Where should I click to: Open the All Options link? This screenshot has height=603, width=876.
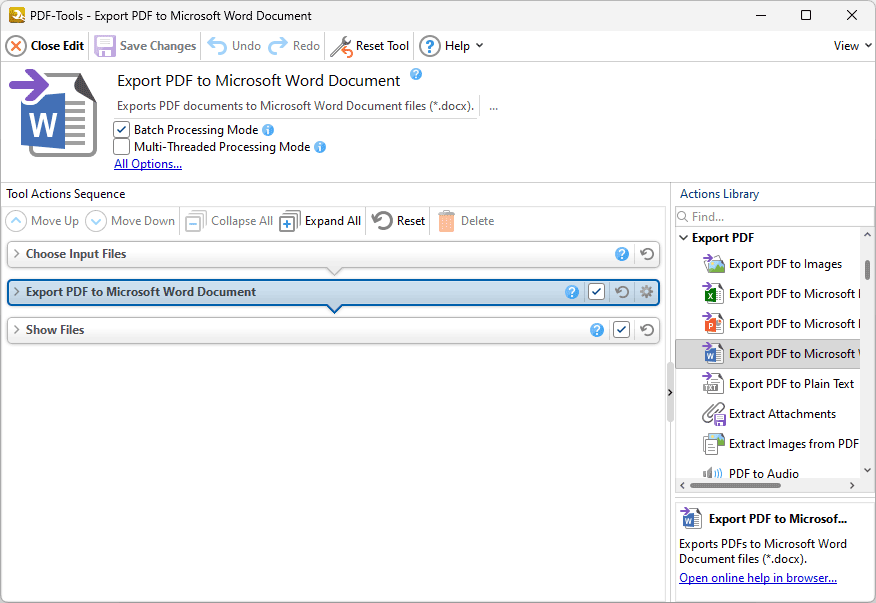click(148, 164)
